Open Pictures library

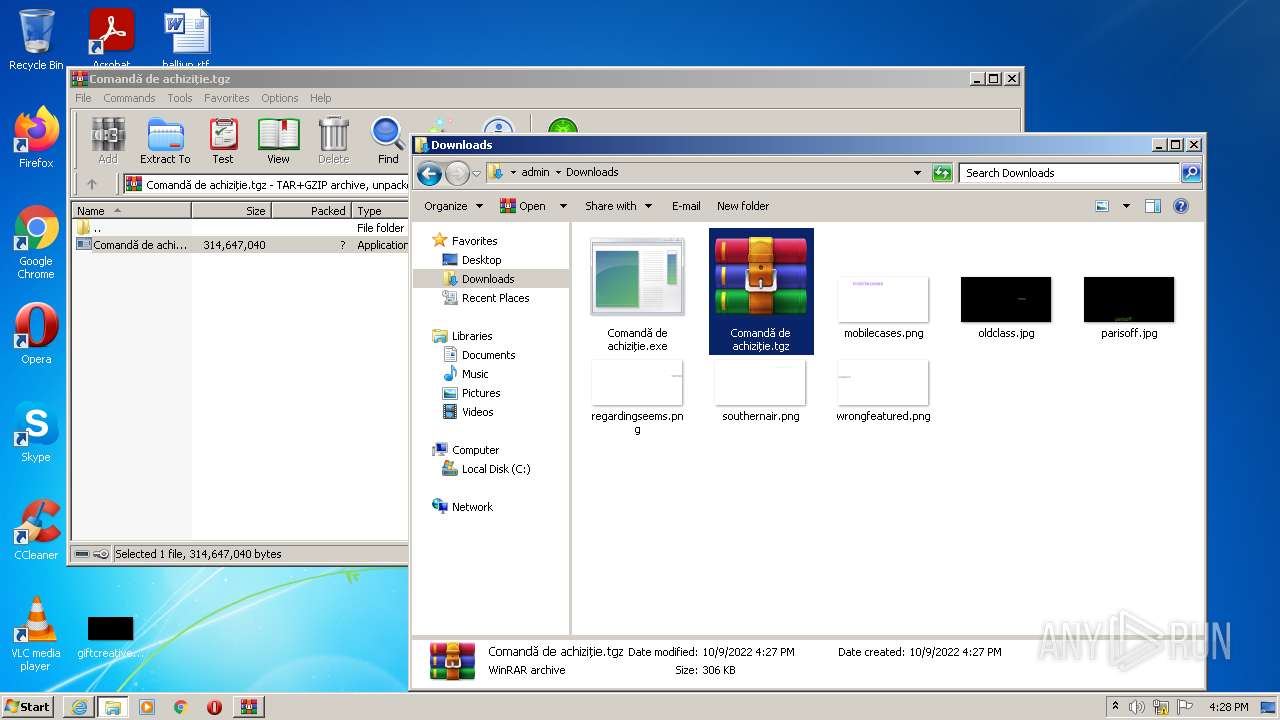pos(472,393)
